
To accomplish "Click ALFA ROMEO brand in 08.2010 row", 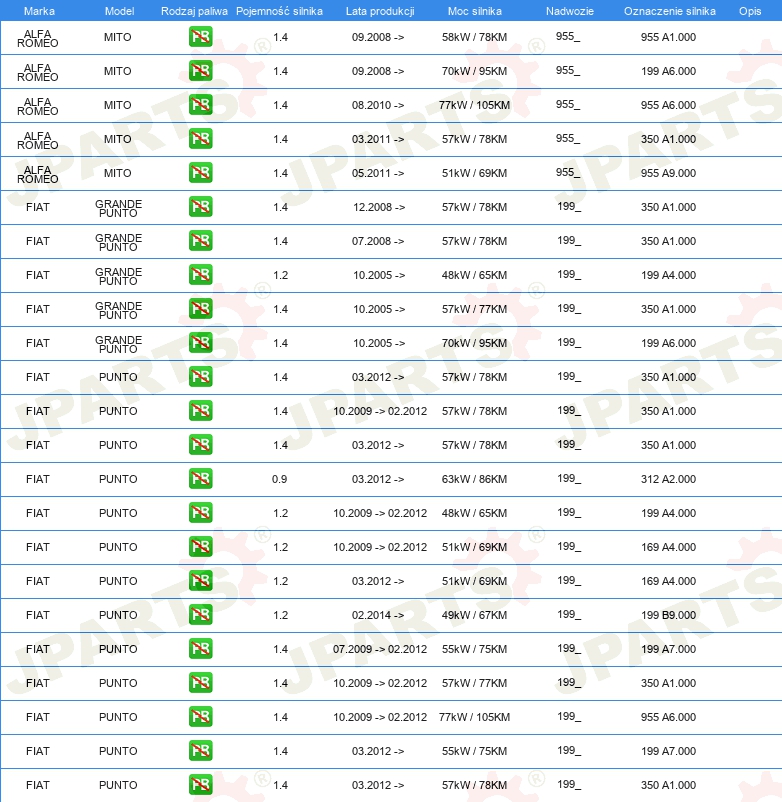I will pyautogui.click(x=37, y=106).
